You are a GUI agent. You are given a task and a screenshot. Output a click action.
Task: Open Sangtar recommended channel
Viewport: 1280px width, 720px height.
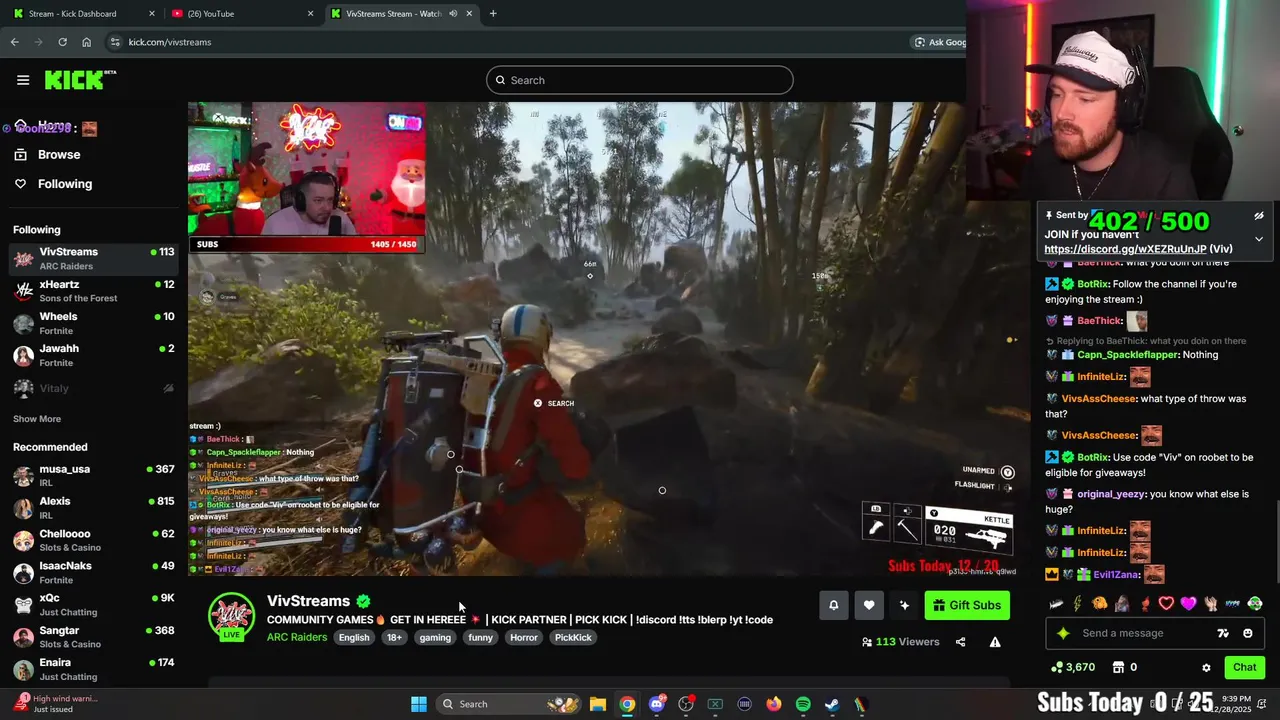(94, 637)
